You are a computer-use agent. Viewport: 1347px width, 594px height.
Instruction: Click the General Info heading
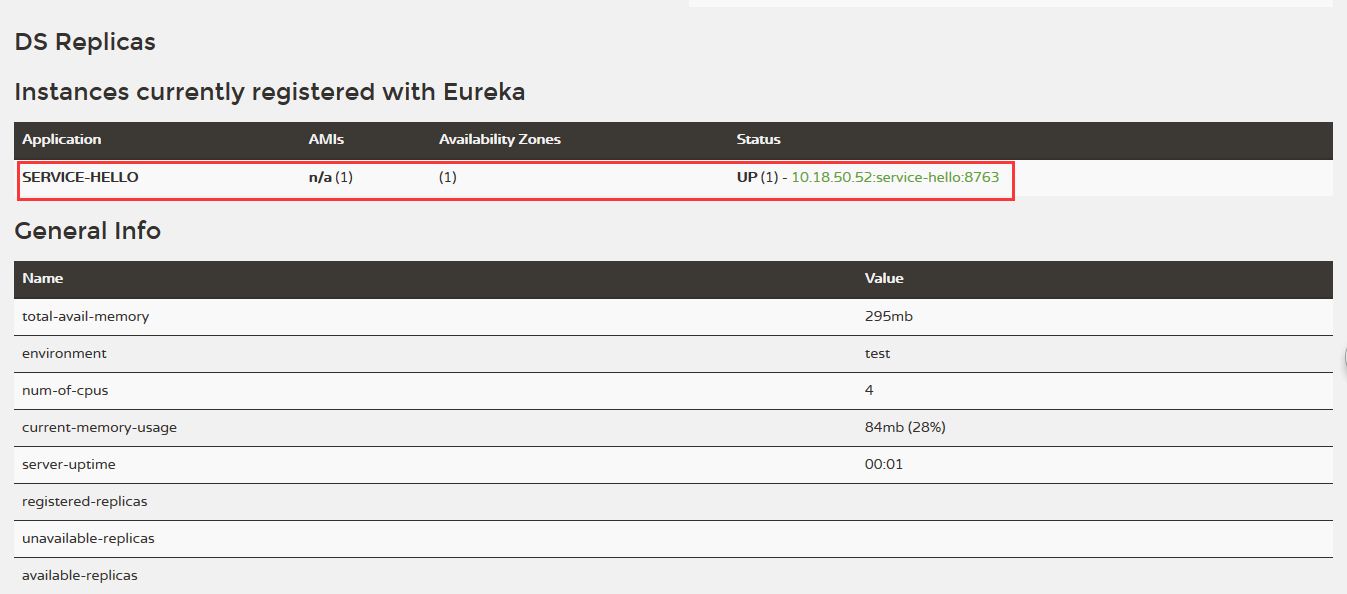[x=88, y=230]
